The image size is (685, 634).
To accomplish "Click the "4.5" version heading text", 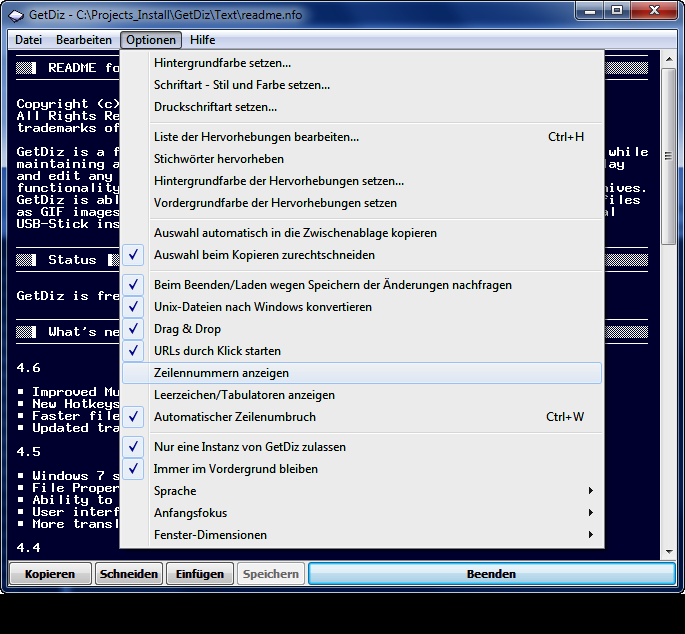I will 28,452.
